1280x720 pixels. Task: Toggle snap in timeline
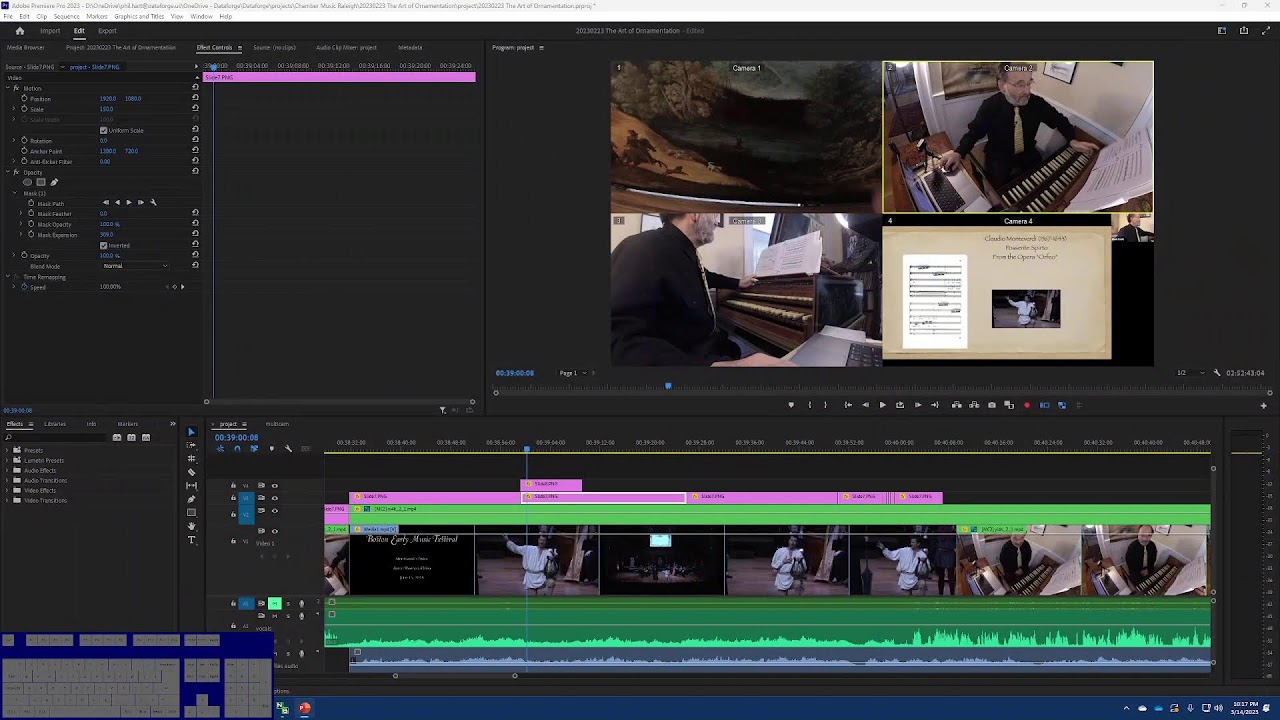pos(237,448)
